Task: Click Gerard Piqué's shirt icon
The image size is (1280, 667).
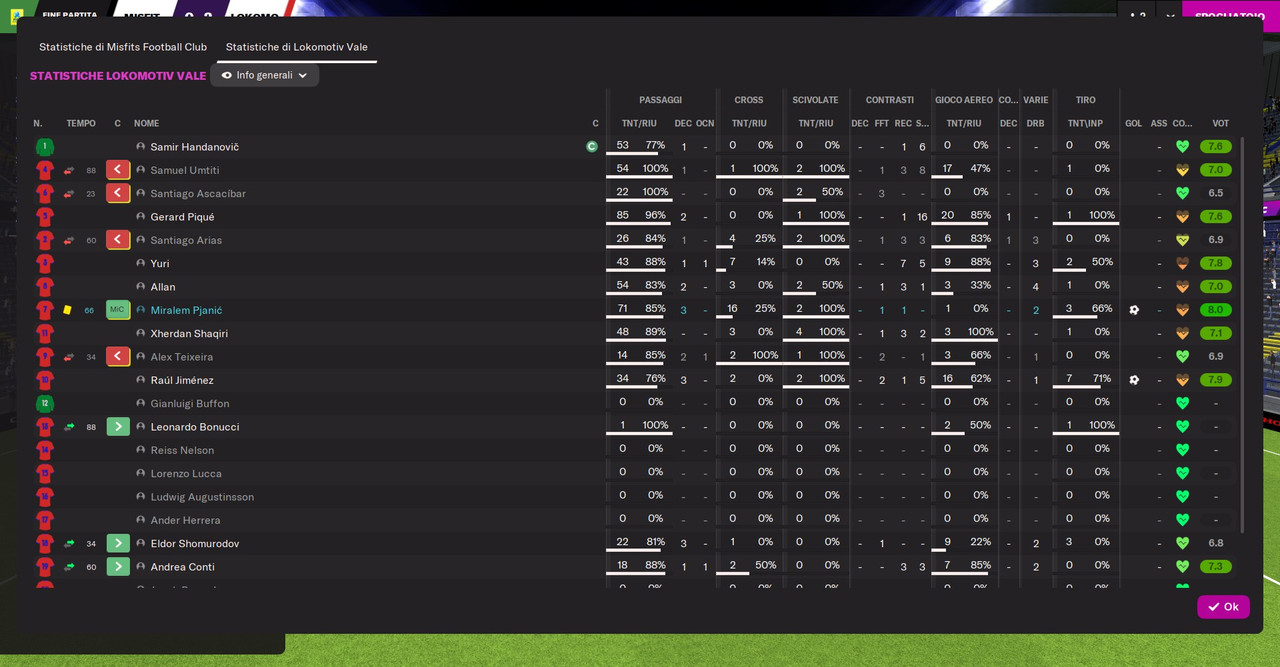Action: [44, 217]
